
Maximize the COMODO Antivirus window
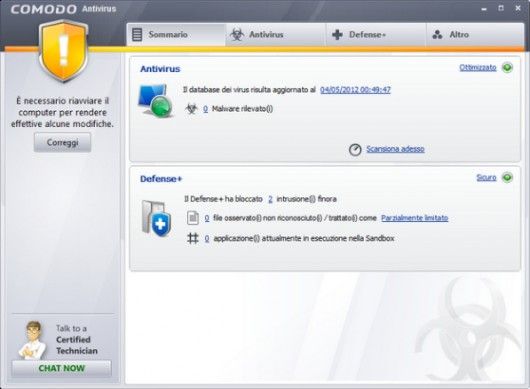501,8
